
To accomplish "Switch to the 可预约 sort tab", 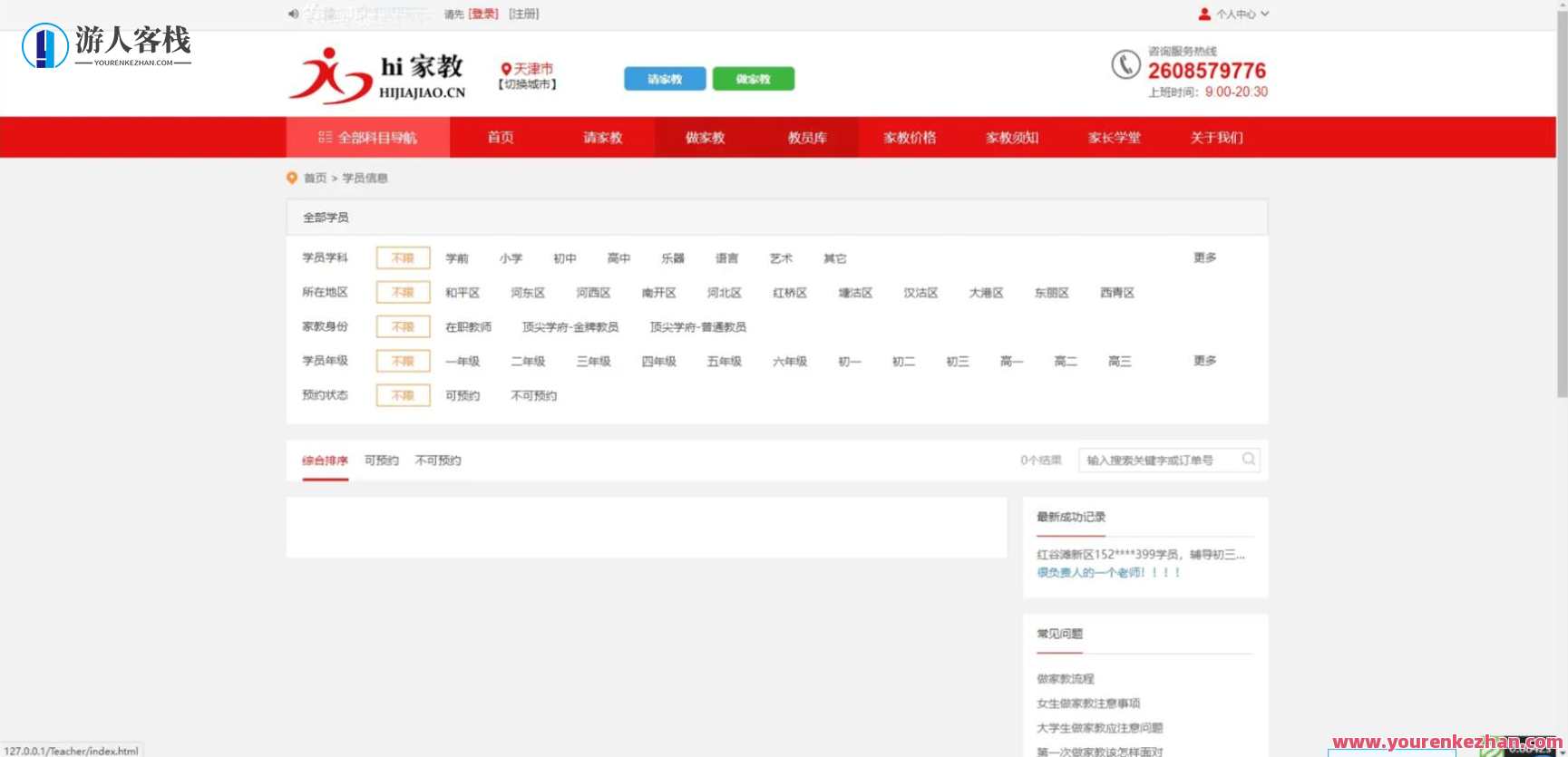I will [x=382, y=461].
